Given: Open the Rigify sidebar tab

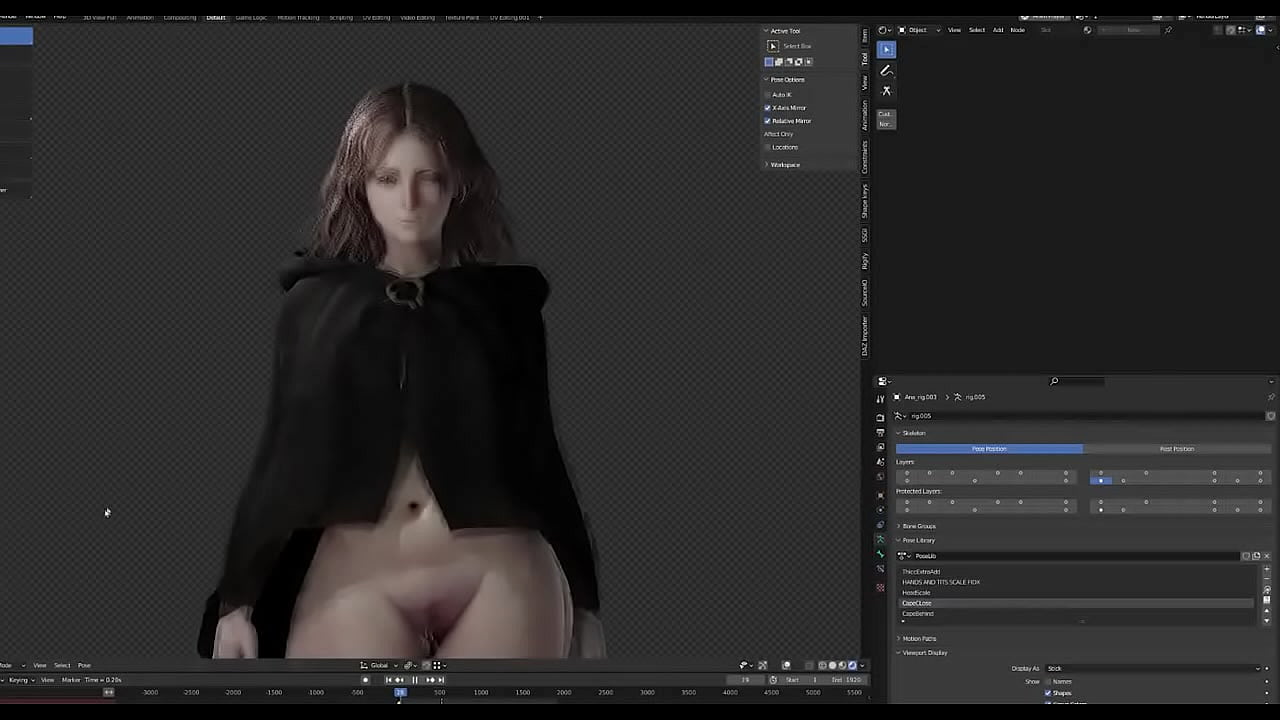Looking at the screenshot, I should pos(865,261).
